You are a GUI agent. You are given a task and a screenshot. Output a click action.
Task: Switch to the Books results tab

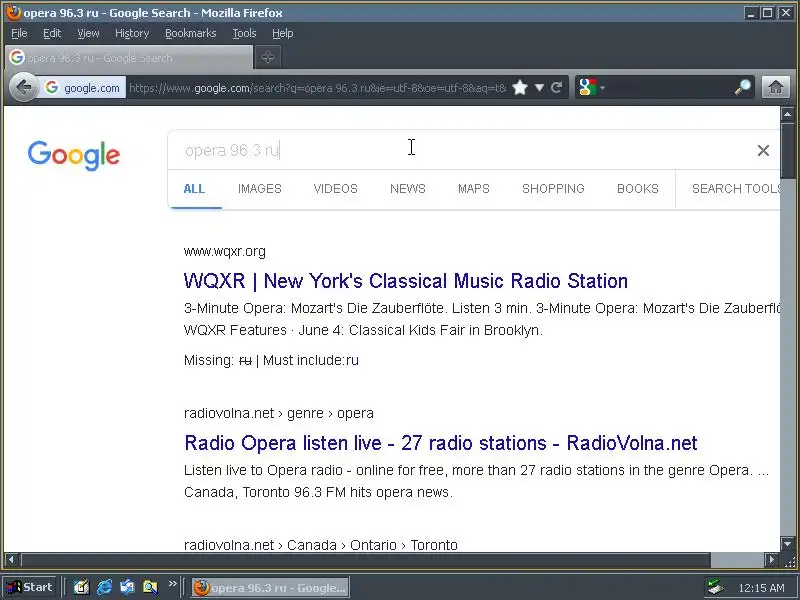click(x=638, y=189)
